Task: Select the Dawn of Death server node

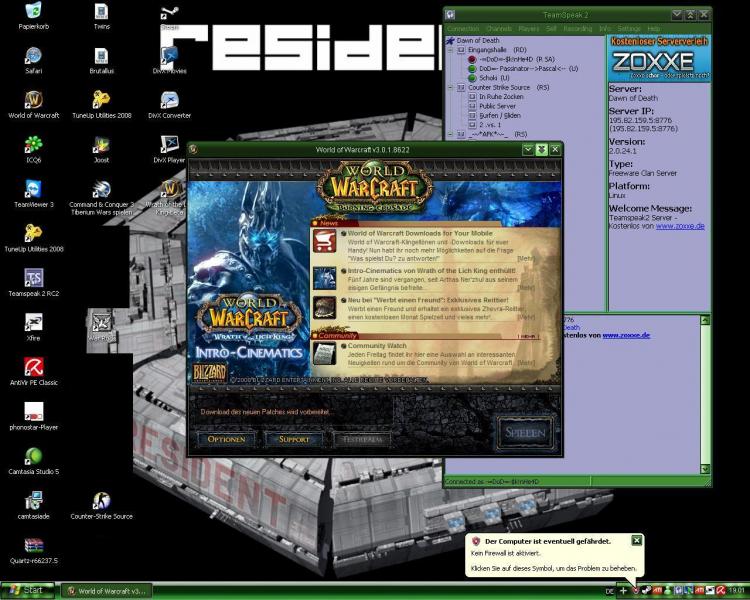Action: (x=477, y=41)
